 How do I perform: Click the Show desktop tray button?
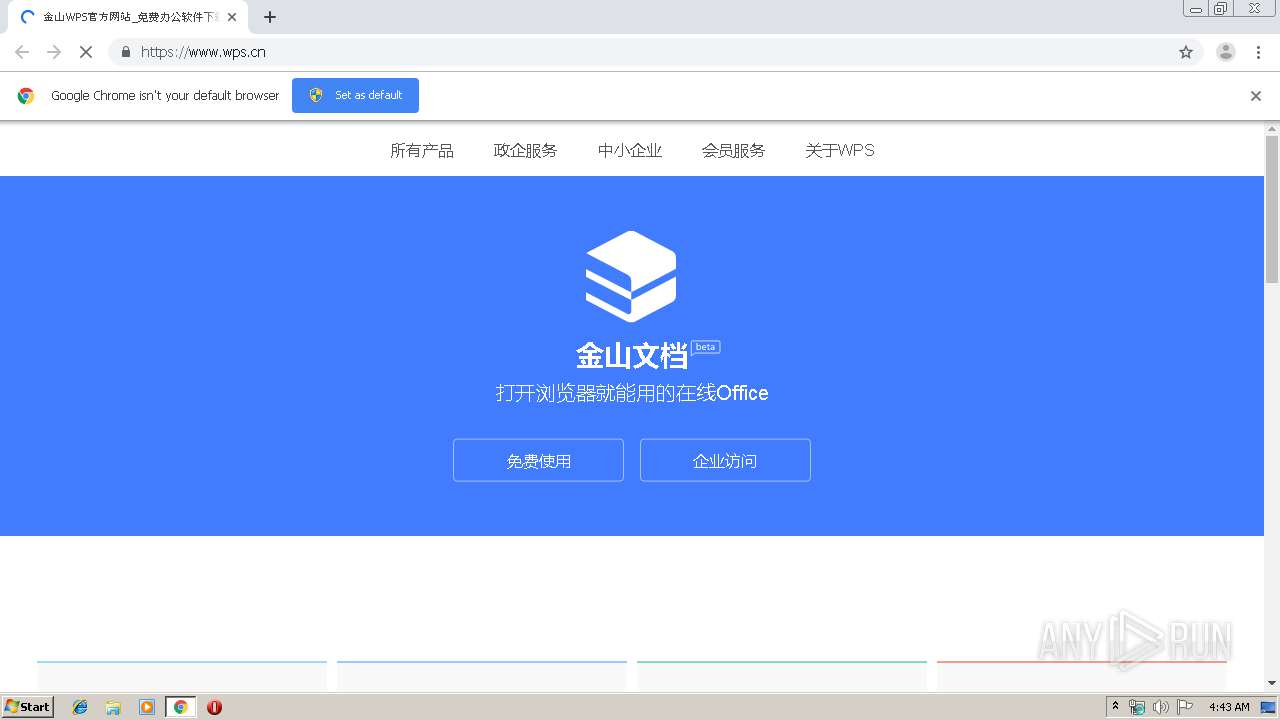1268,707
